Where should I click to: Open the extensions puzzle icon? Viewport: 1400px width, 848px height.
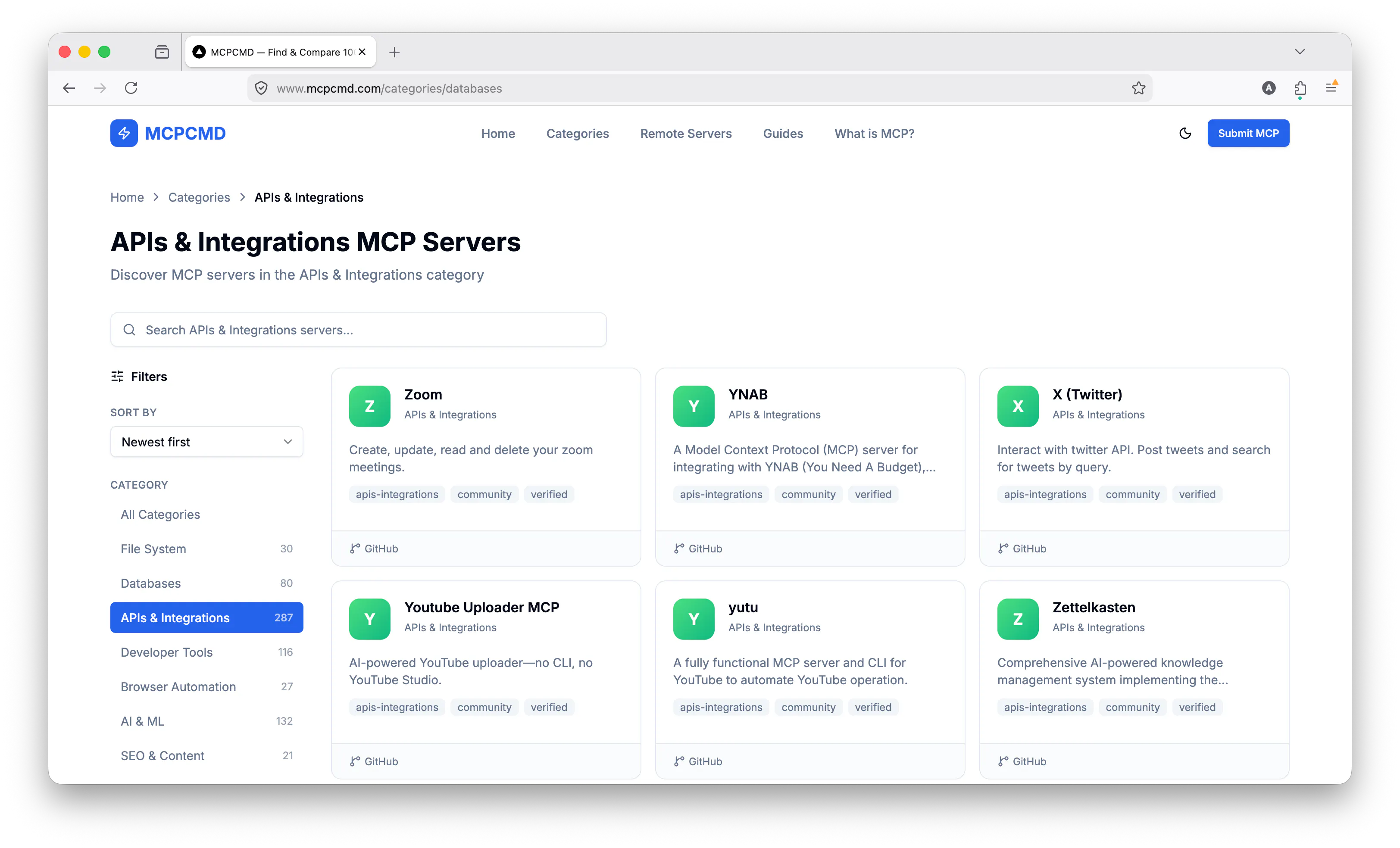[1300, 88]
